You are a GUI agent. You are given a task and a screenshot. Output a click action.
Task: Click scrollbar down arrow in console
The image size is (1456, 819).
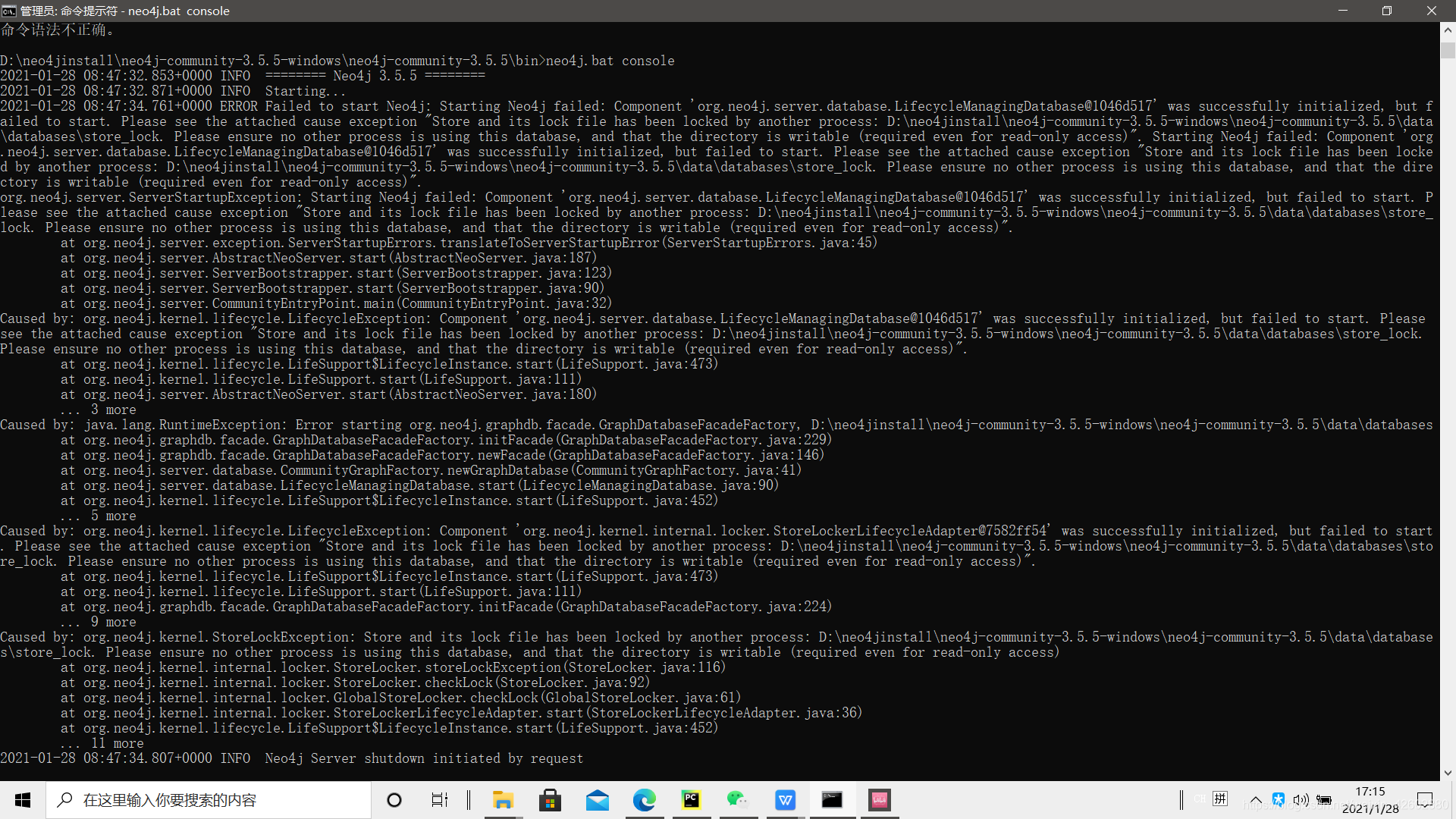click(1448, 773)
